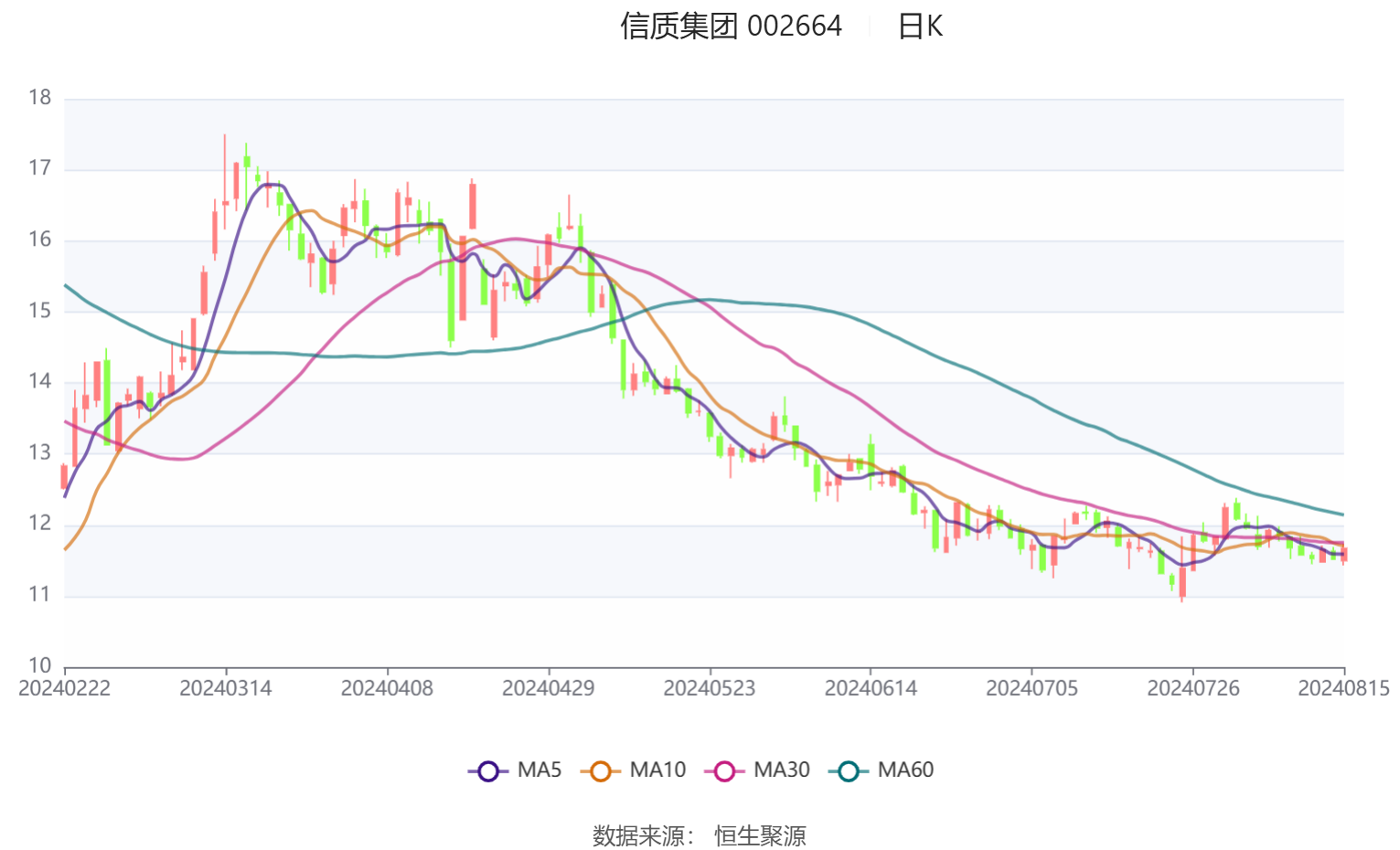The height and width of the screenshot is (850, 1400).
Task: Click y-axis value 10
Action: tap(40, 665)
